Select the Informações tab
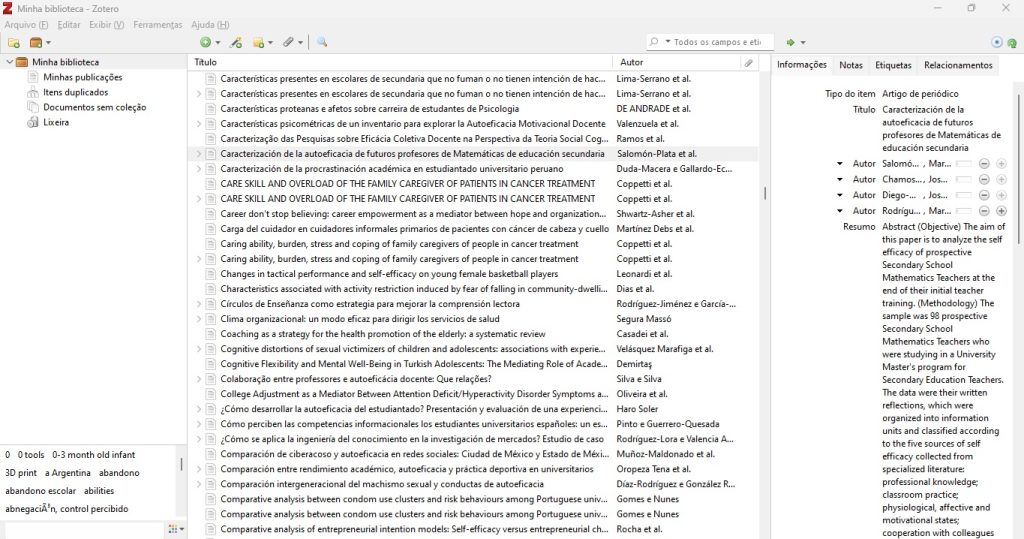This screenshot has width=1024, height=539. [x=801, y=65]
